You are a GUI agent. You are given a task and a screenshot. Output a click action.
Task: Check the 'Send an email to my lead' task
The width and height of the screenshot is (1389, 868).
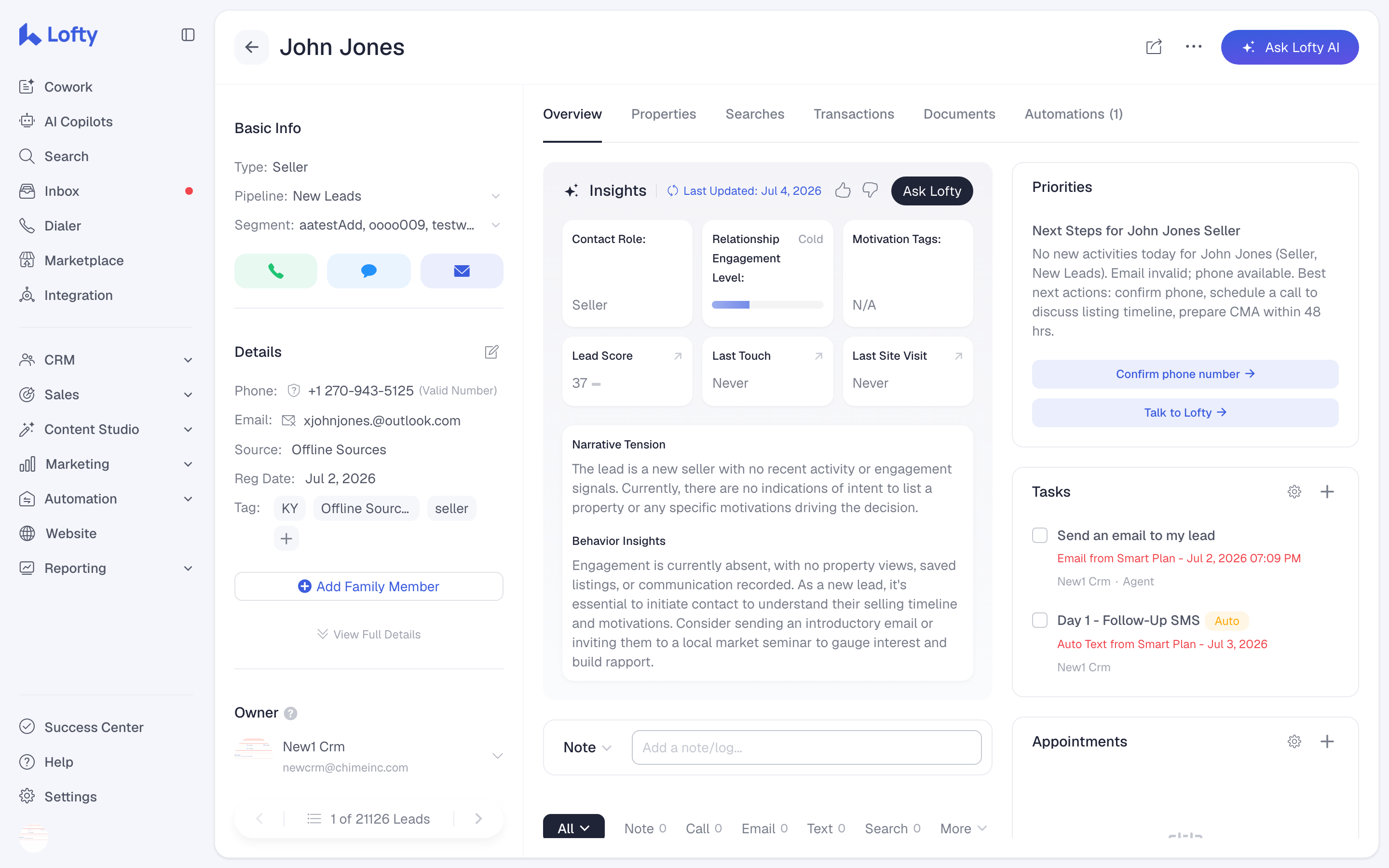tap(1039, 535)
